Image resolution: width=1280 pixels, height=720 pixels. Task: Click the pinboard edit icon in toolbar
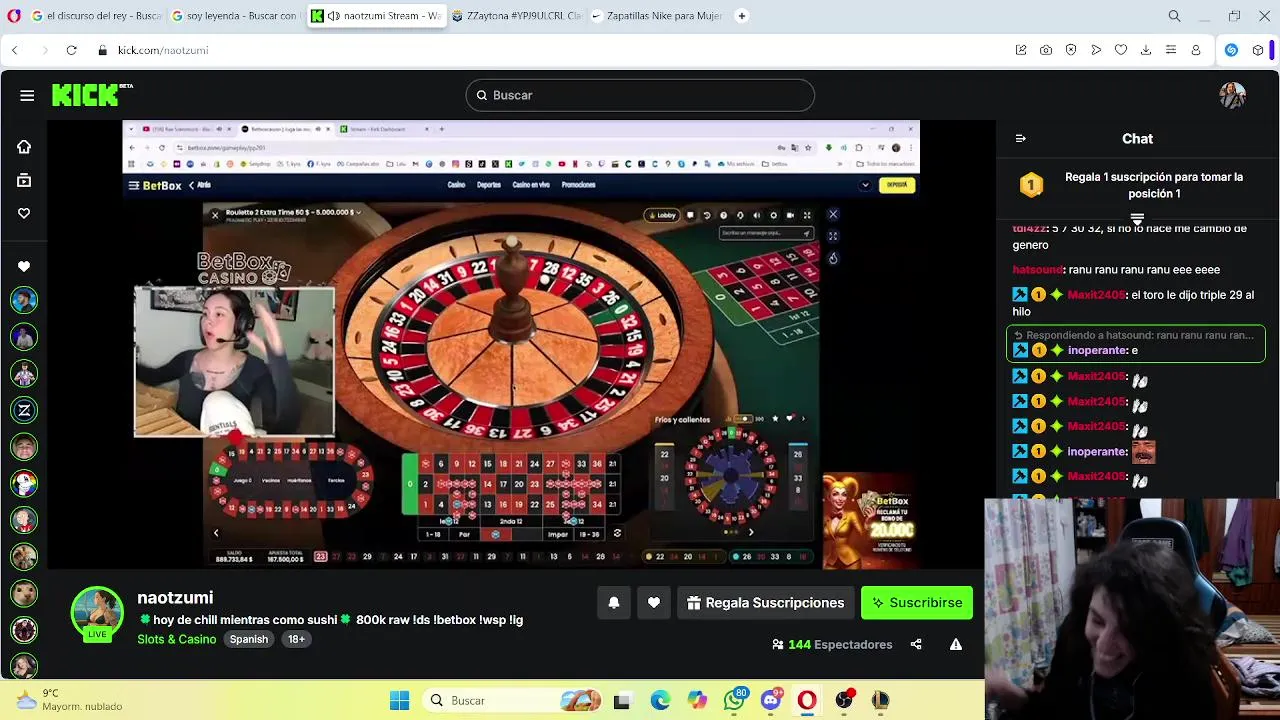click(1021, 50)
